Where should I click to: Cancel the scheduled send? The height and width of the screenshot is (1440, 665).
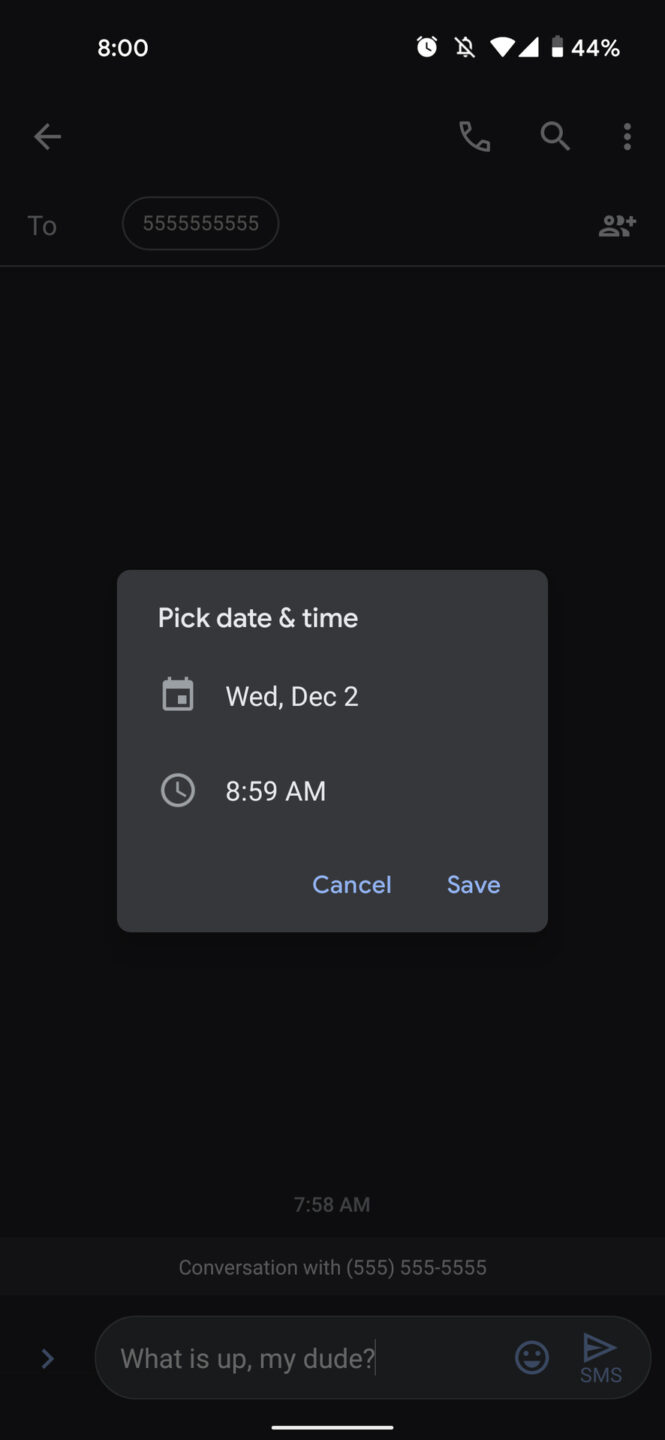click(352, 884)
